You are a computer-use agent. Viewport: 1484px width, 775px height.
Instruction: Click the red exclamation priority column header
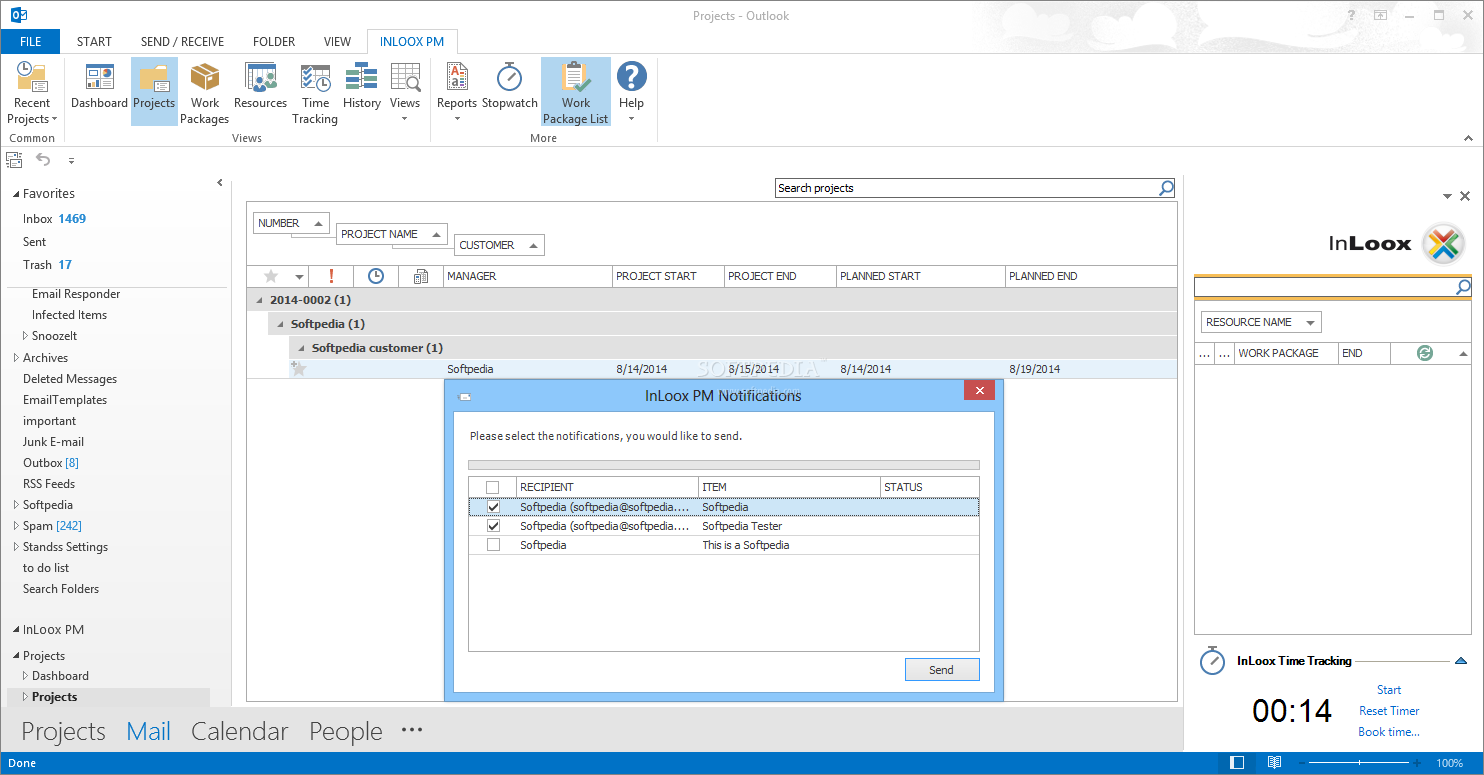pos(331,276)
